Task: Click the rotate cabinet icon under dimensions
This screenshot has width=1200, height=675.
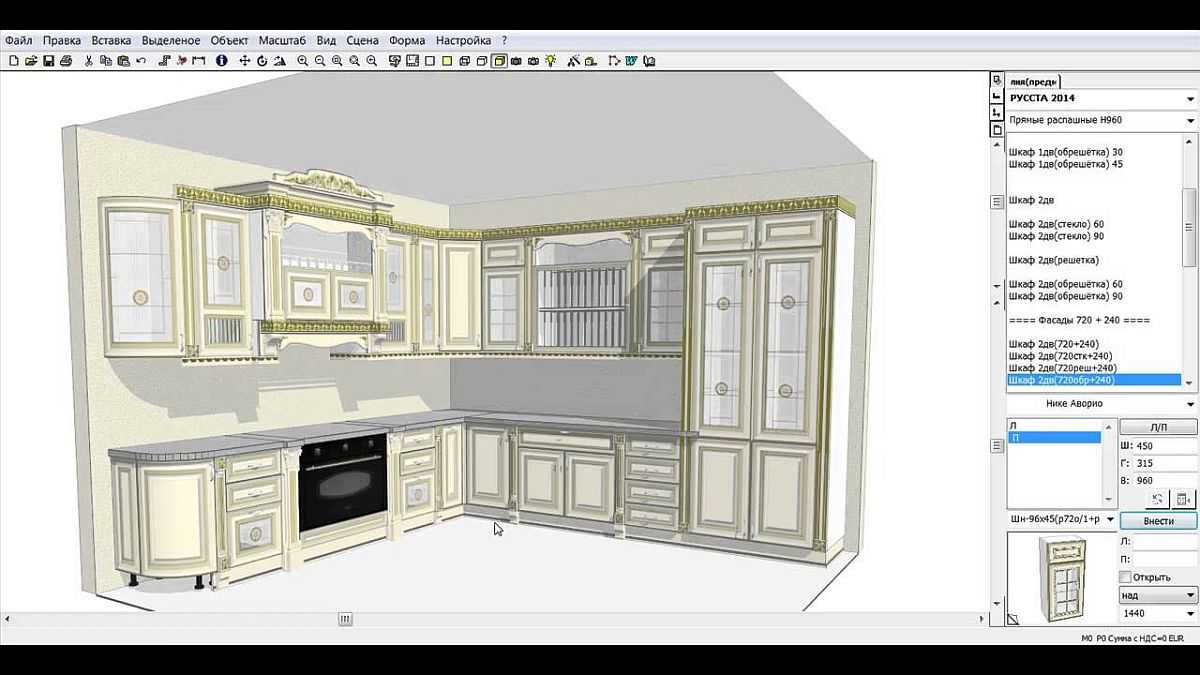Action: pyautogui.click(x=1158, y=499)
